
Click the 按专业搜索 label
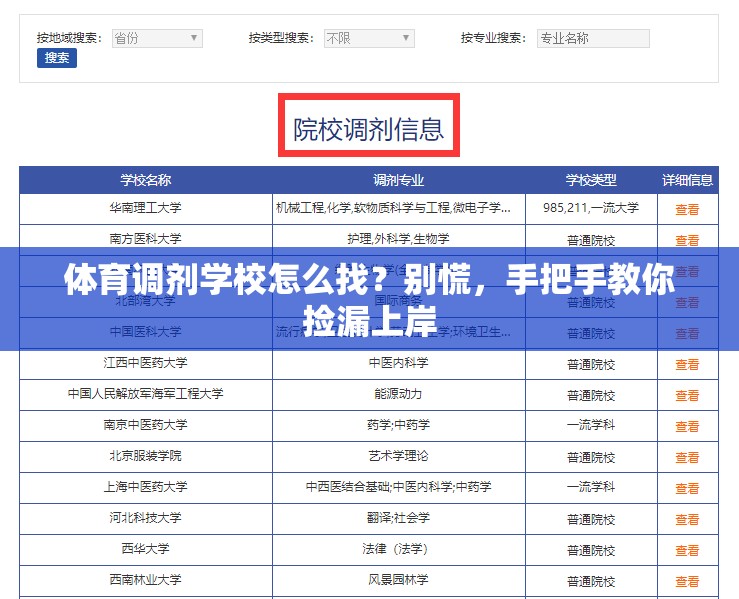coord(493,38)
